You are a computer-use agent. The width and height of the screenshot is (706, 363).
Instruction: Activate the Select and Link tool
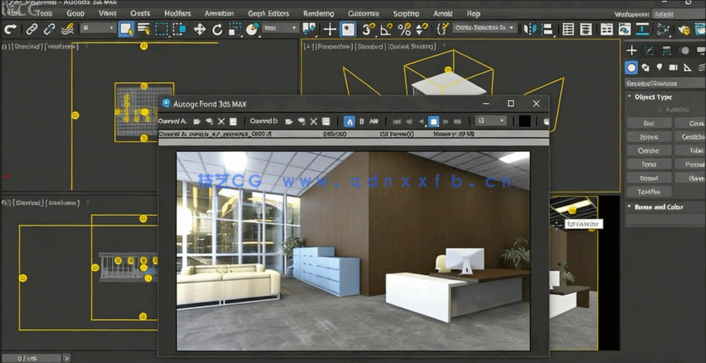click(x=32, y=29)
